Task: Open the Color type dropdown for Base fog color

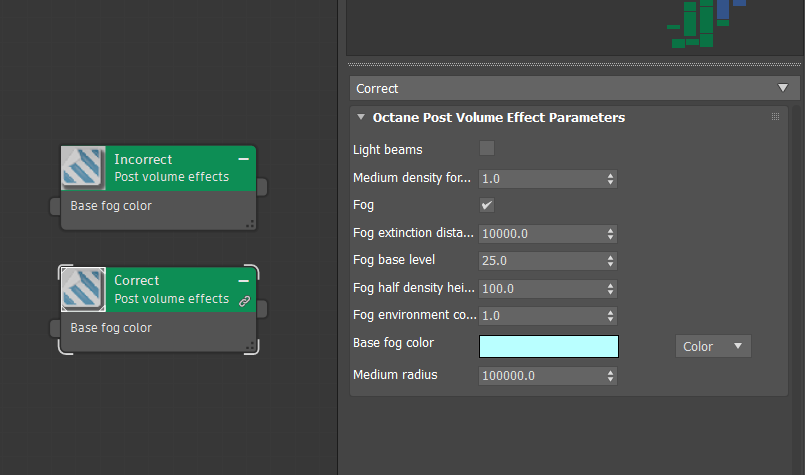Action: (713, 346)
